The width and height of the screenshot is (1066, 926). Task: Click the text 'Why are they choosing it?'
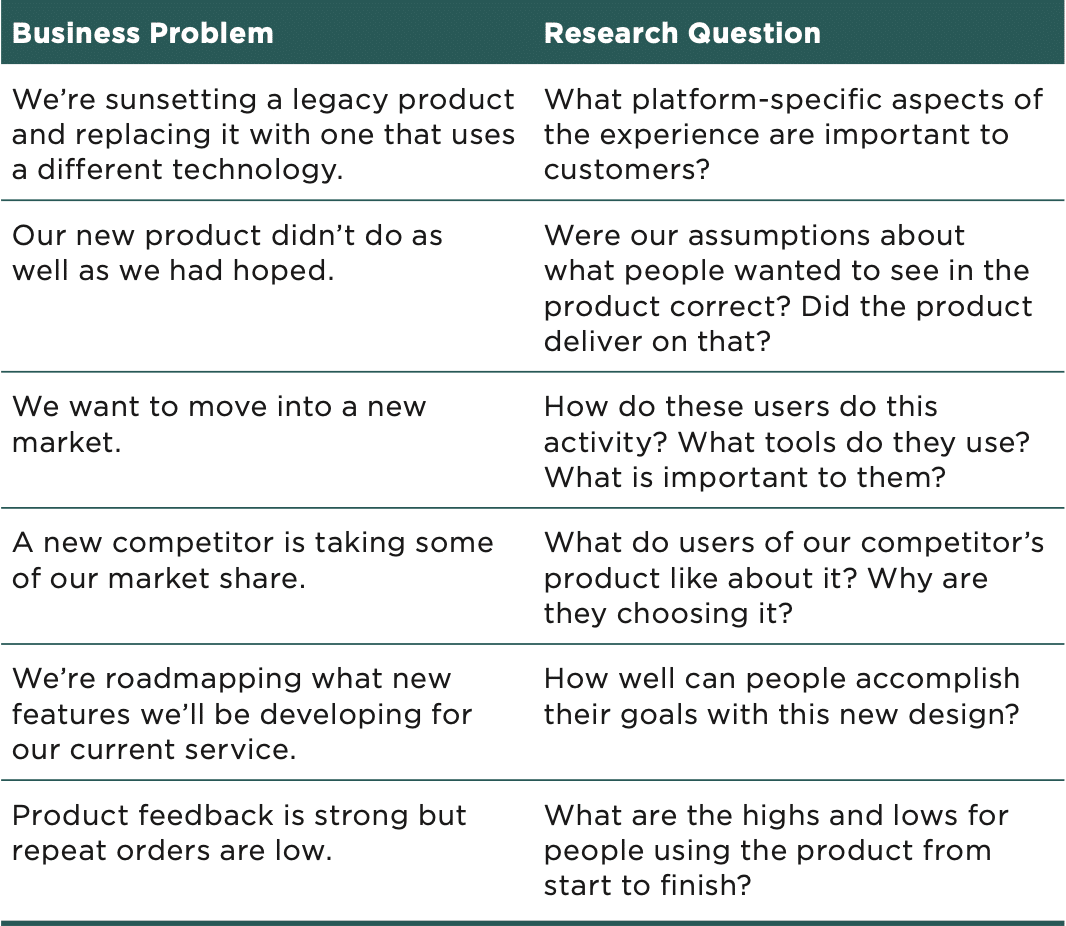766,596
